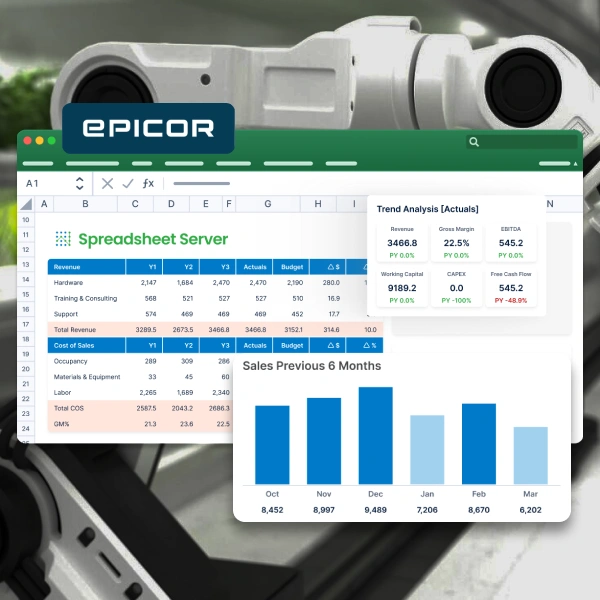Click the Jan light blue bar
Viewport: 600px width, 600px height.
427,450
